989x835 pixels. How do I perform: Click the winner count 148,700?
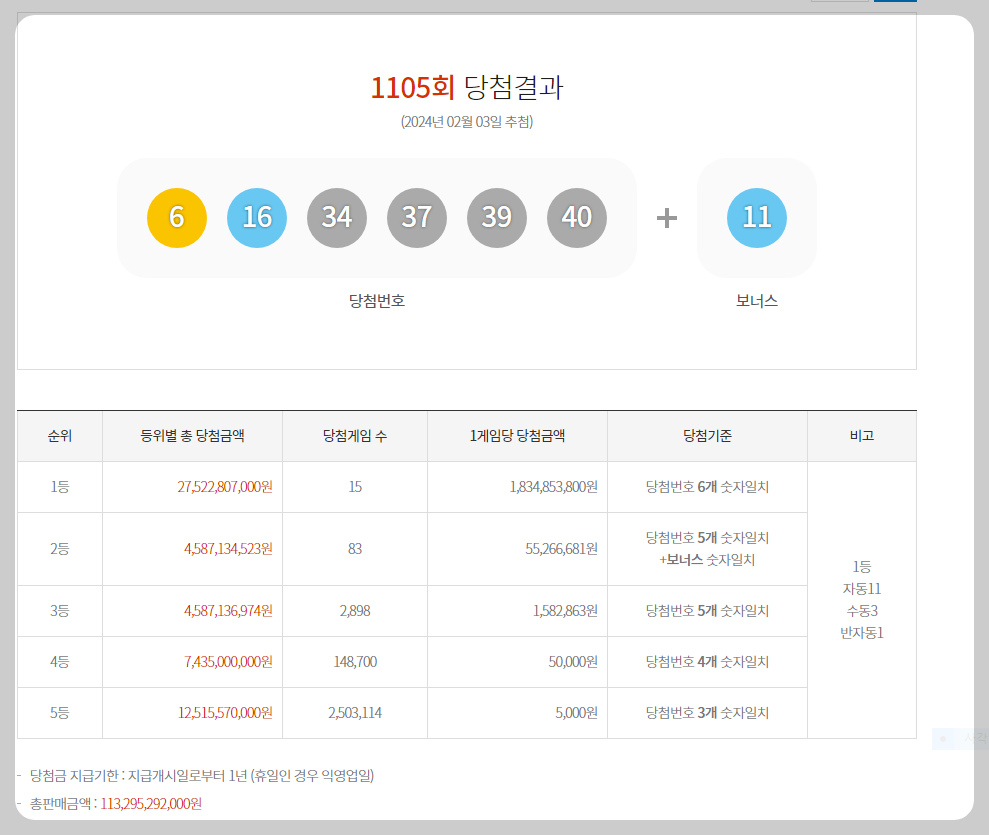(355, 662)
